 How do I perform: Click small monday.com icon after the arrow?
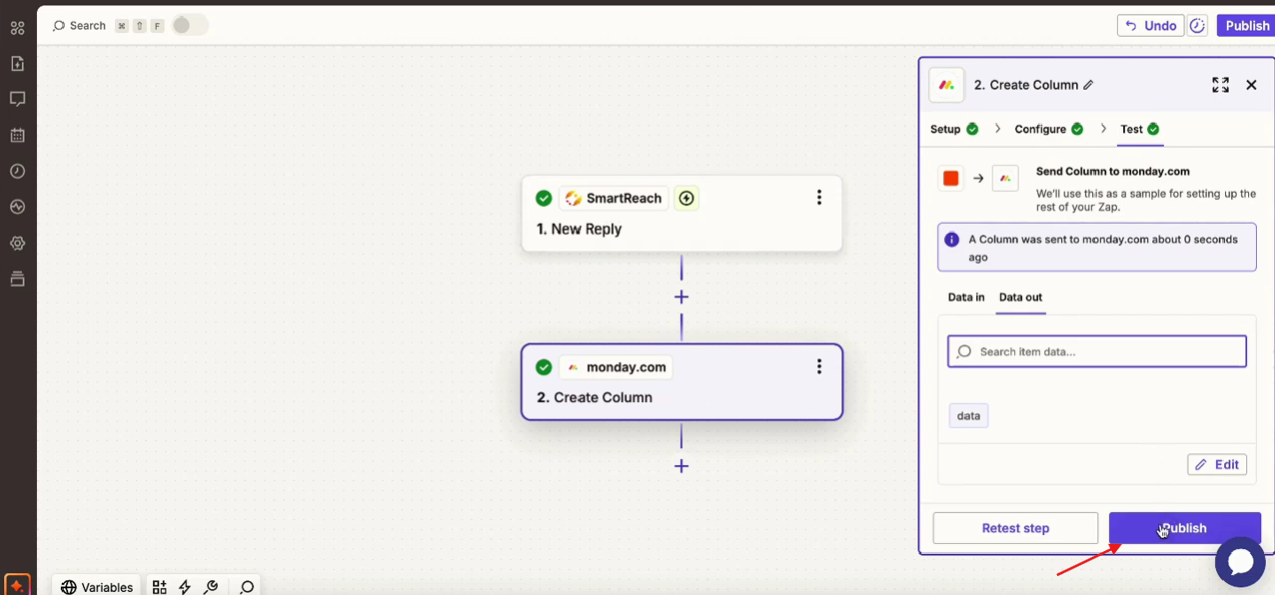point(1005,178)
